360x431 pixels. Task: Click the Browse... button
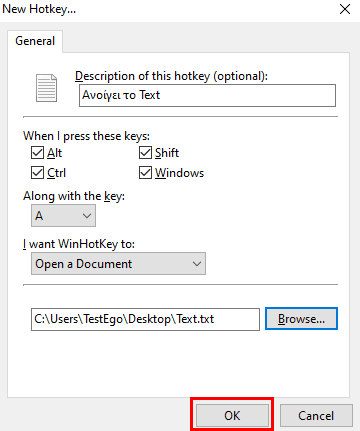point(301,319)
